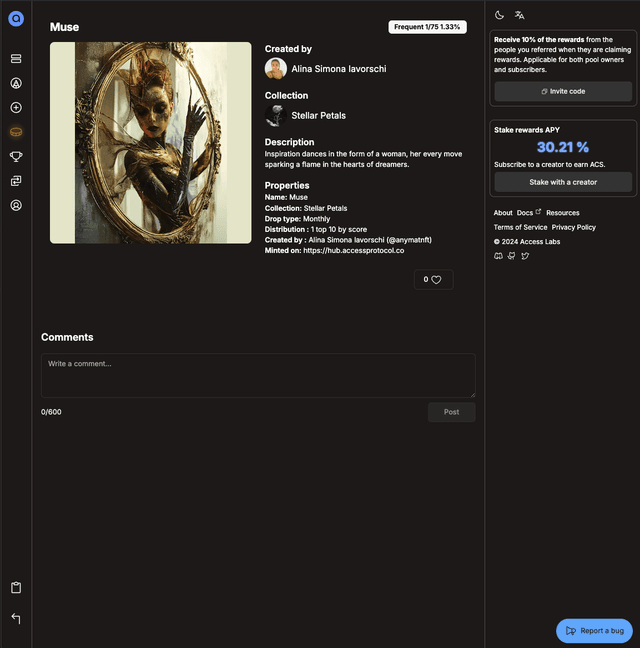Open the Terms of Service link
The height and width of the screenshot is (648, 640).
[x=520, y=227]
